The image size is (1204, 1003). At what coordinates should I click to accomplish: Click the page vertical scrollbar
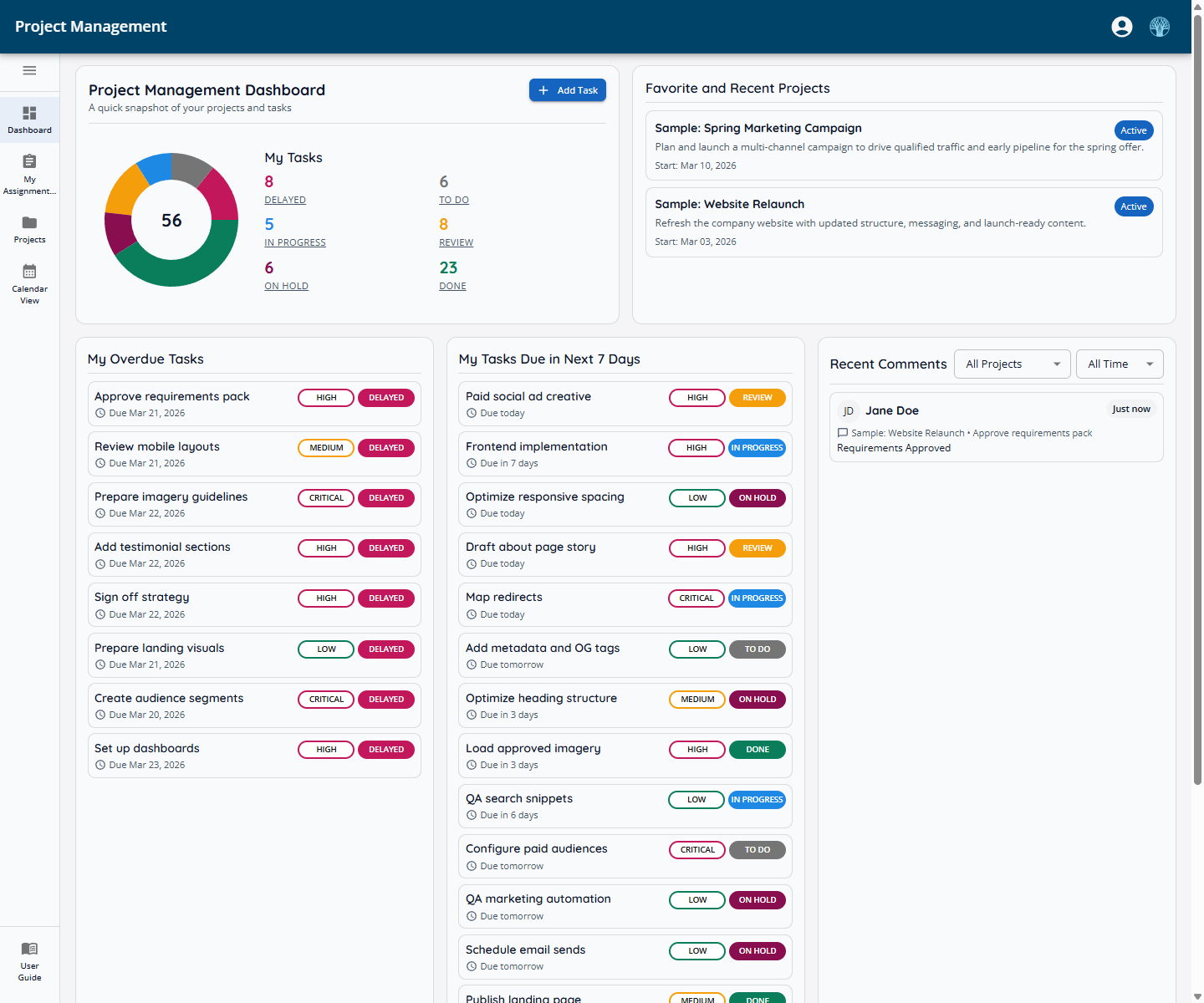pyautogui.click(x=1197, y=401)
